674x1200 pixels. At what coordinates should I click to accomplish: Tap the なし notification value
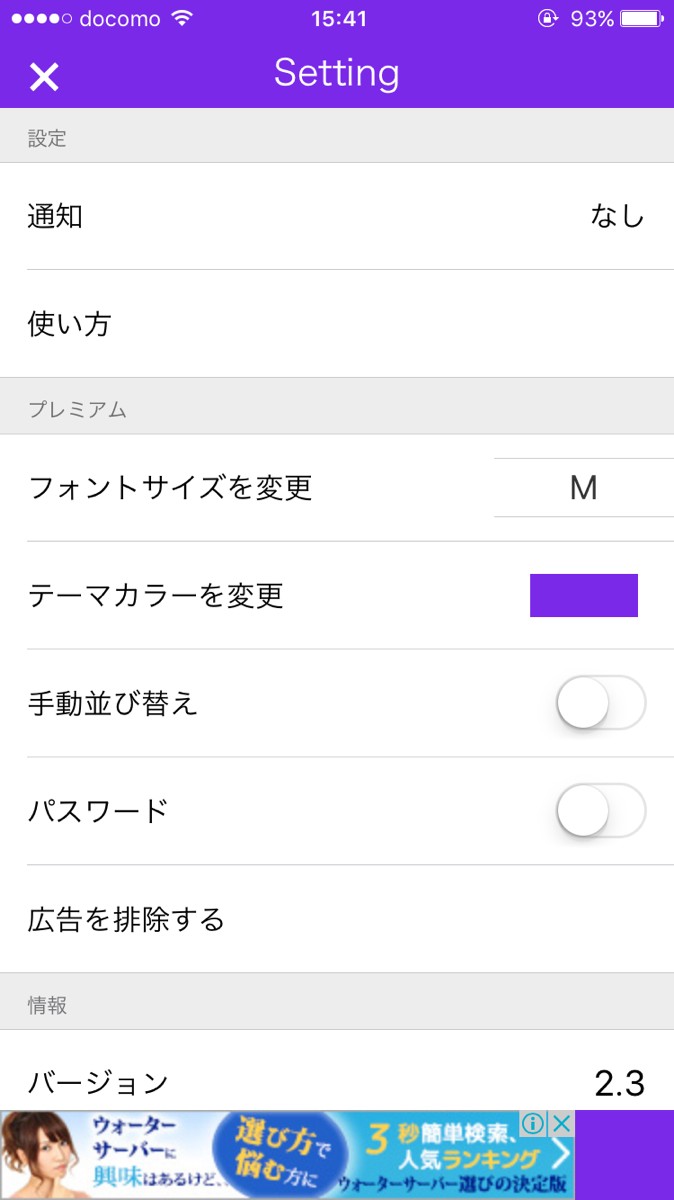click(x=617, y=216)
